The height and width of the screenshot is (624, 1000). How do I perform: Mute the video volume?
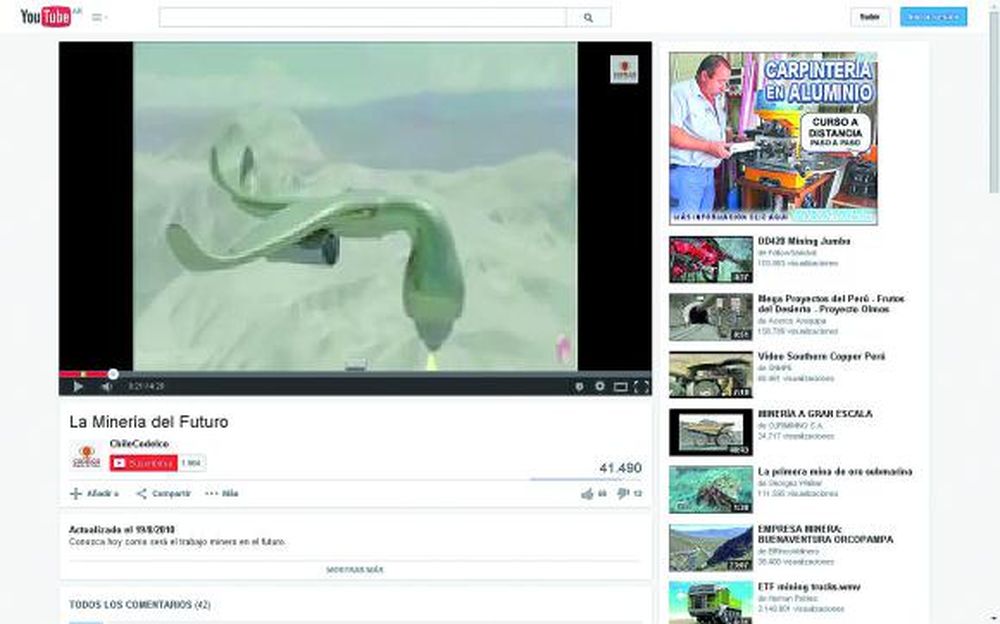[x=106, y=386]
